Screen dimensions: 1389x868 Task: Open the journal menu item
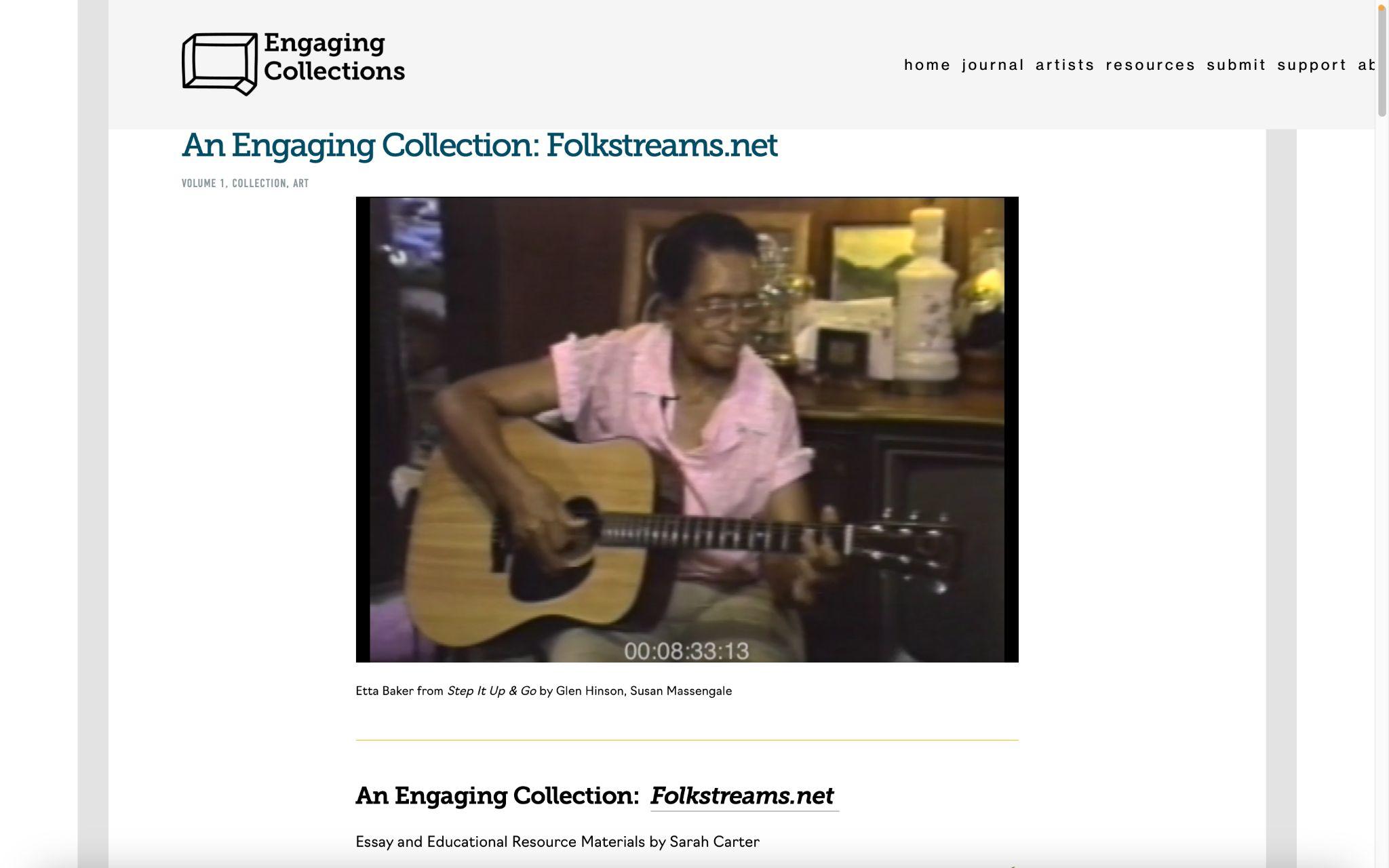pos(993,65)
